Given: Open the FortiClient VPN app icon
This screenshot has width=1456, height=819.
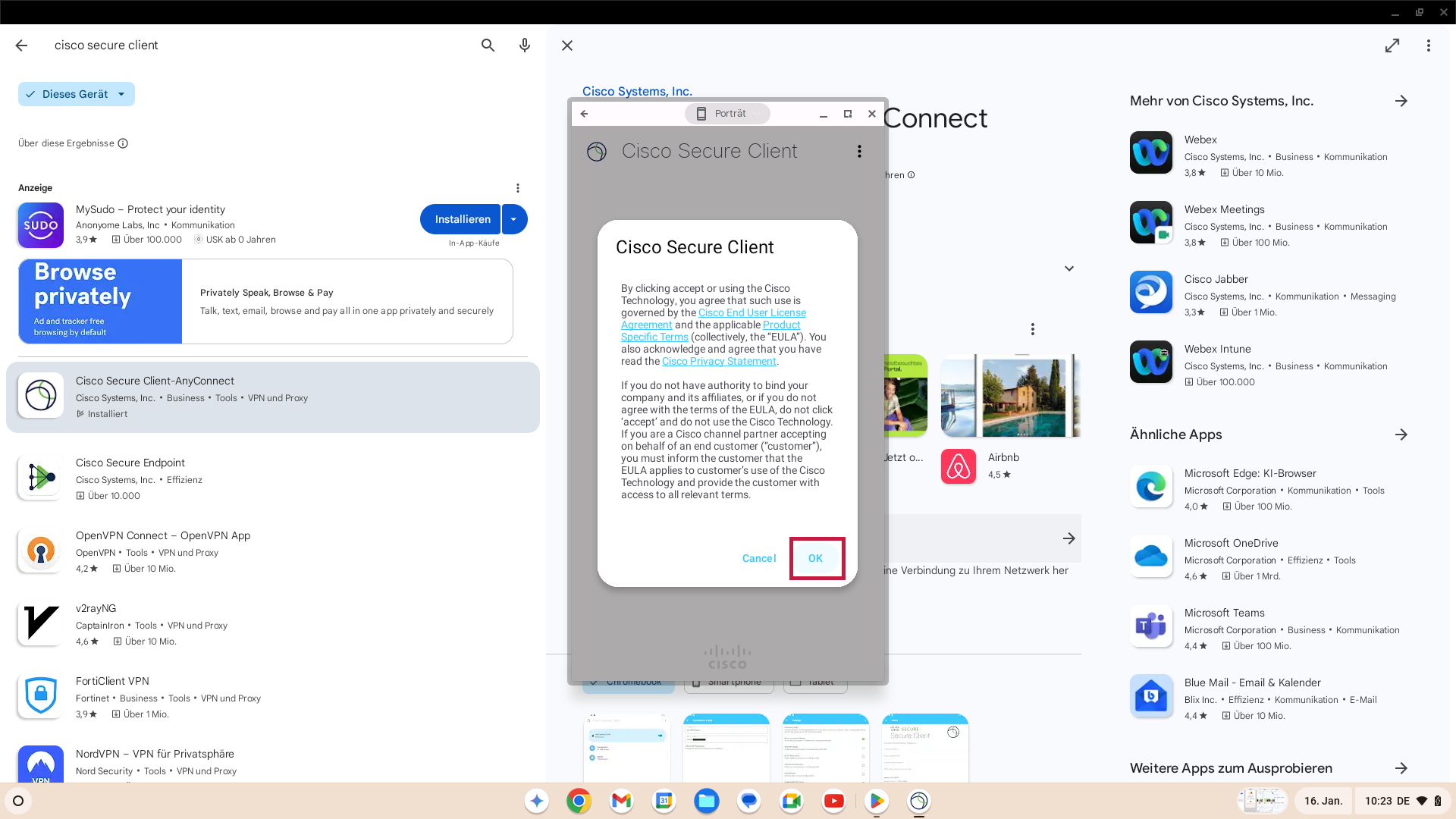Looking at the screenshot, I should [x=41, y=696].
